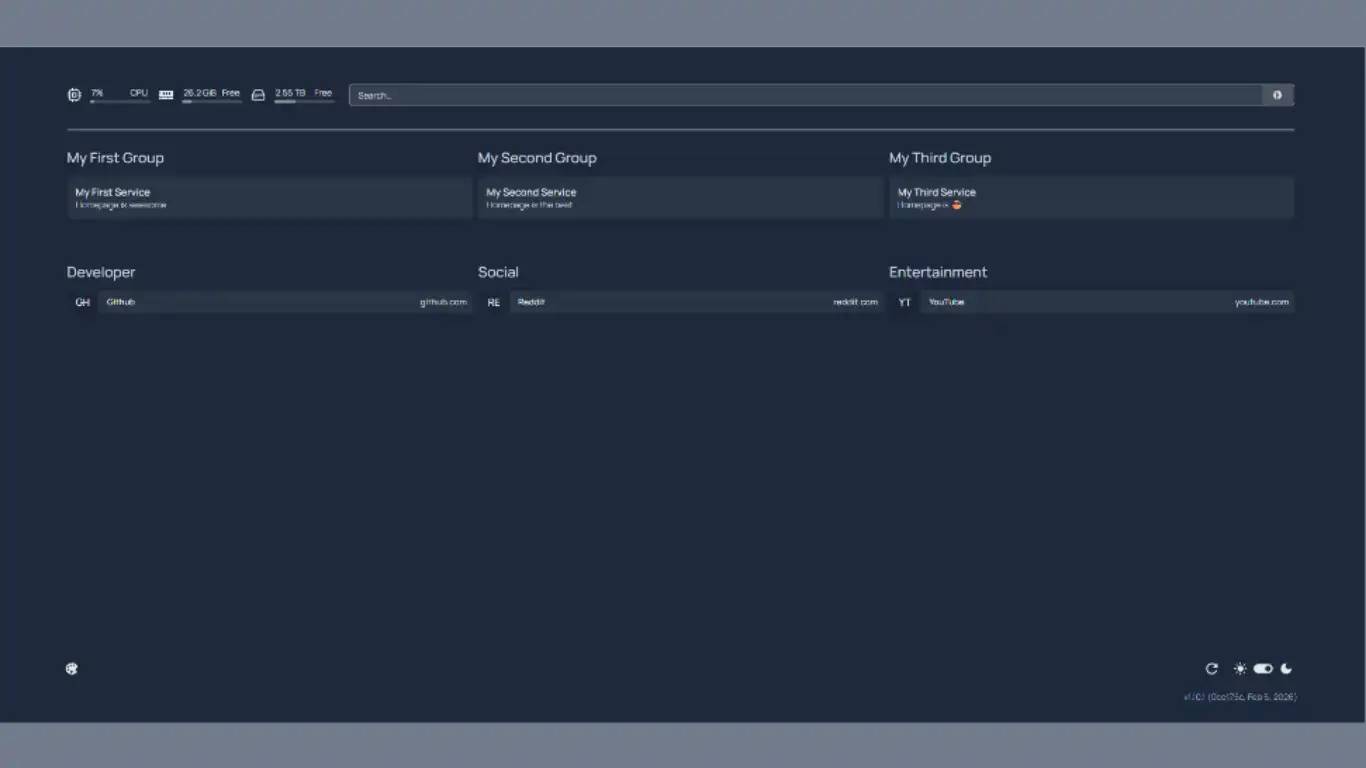Screen dimensions: 1366x768
Task: Collapse the My Second Group section
Action: click(x=537, y=158)
